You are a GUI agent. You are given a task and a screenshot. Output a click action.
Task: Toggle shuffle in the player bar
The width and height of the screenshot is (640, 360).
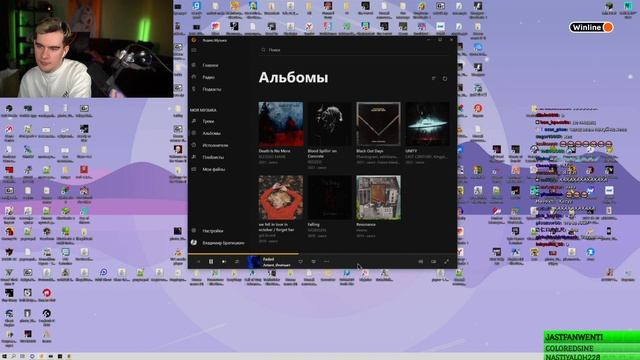tap(236, 262)
